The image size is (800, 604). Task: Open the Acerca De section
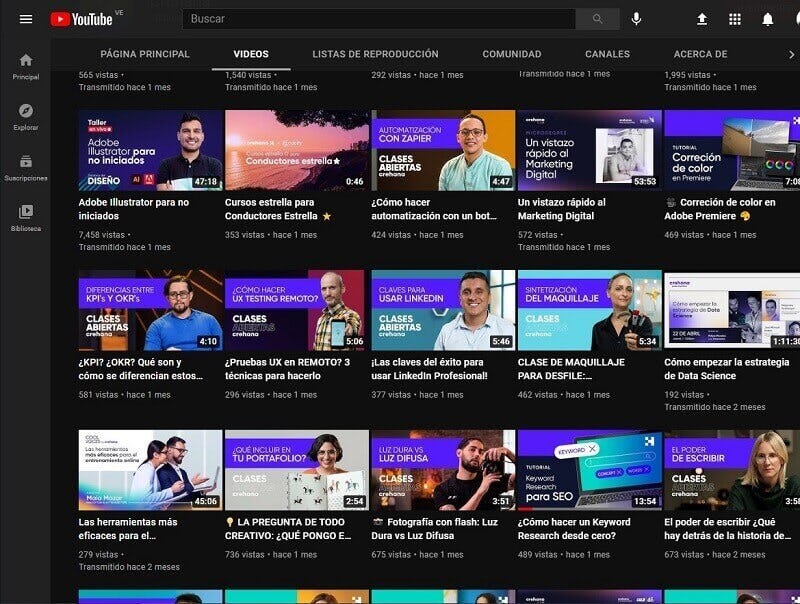point(703,54)
